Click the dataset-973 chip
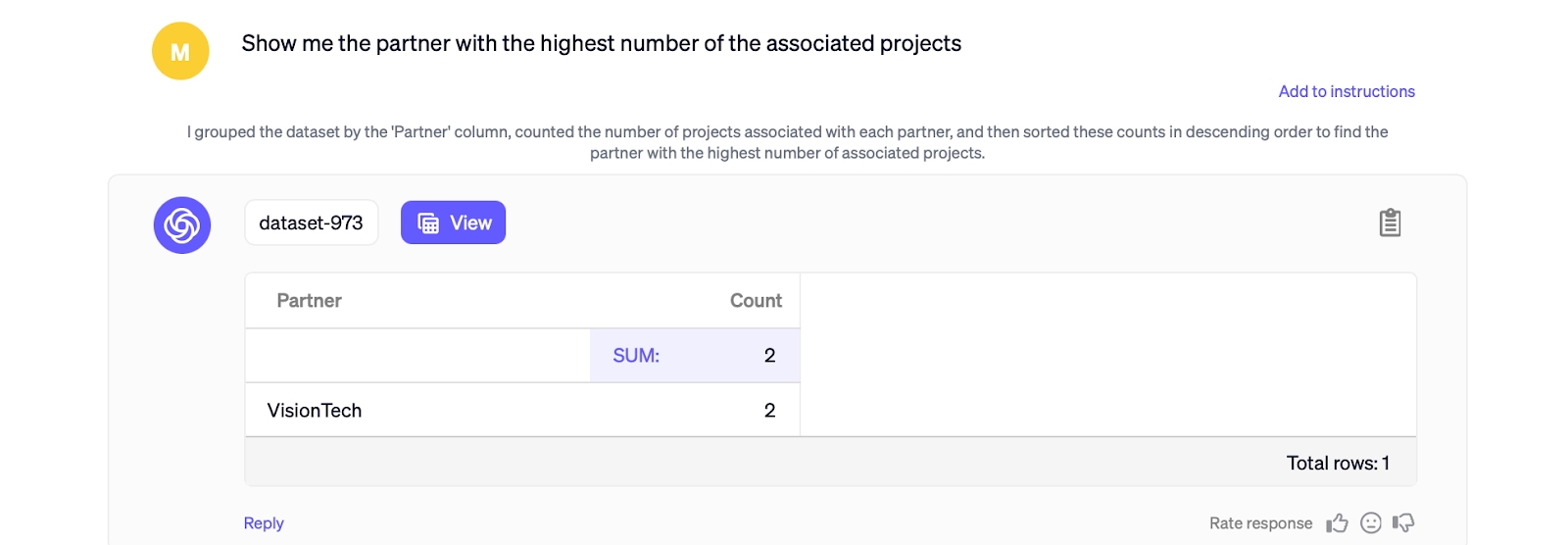The height and width of the screenshot is (545, 1568). point(311,223)
